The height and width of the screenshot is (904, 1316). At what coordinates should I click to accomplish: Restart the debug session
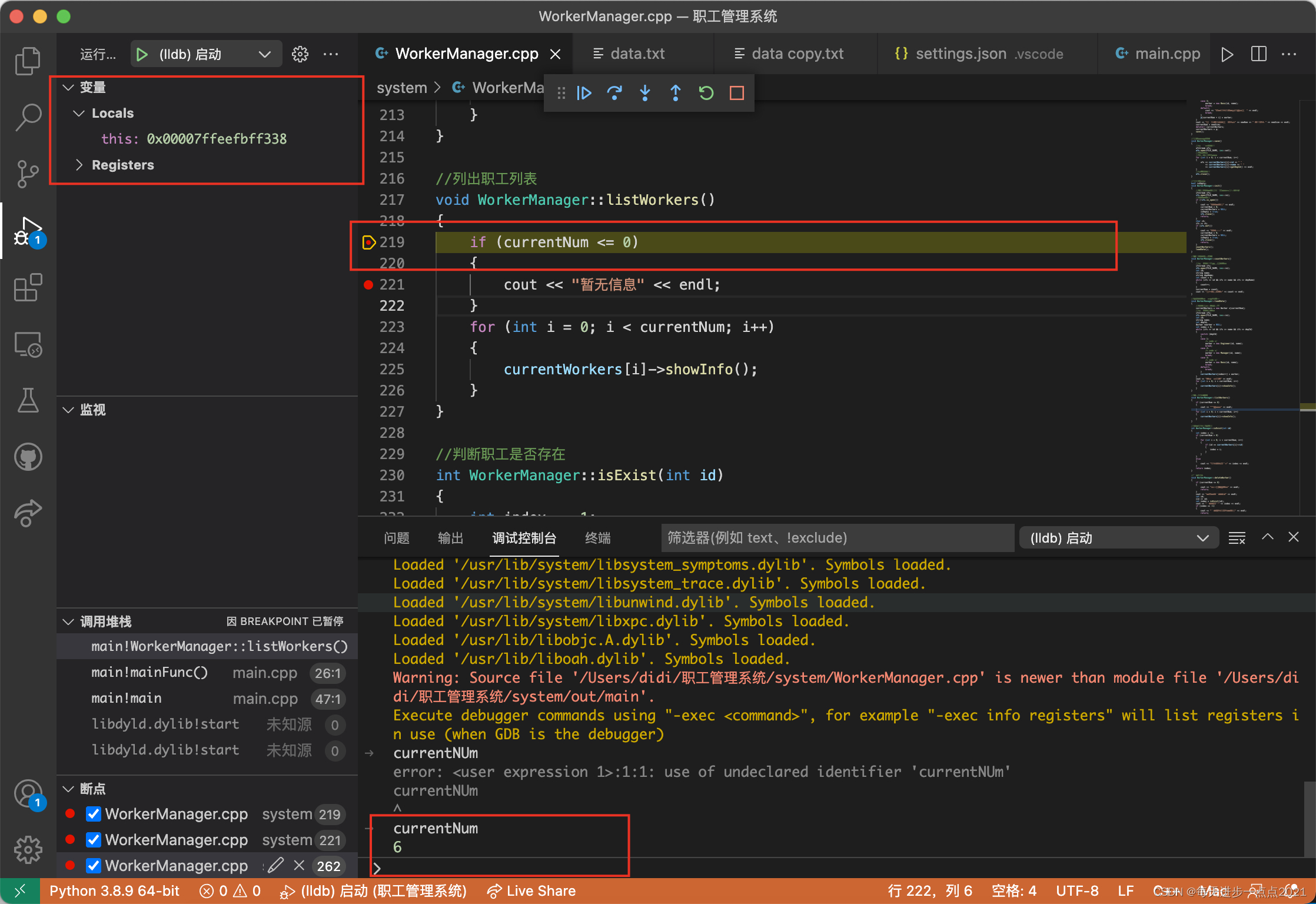point(706,93)
